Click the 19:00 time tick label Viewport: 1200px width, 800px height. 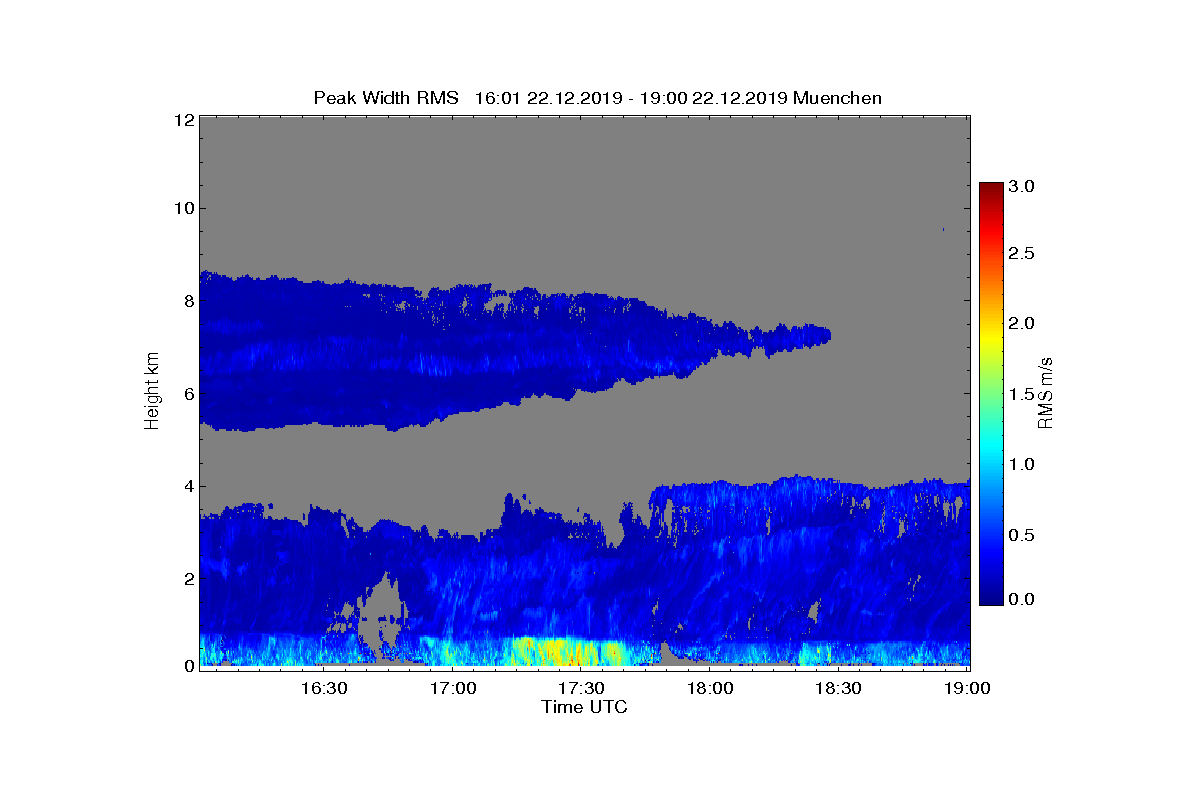[x=968, y=688]
